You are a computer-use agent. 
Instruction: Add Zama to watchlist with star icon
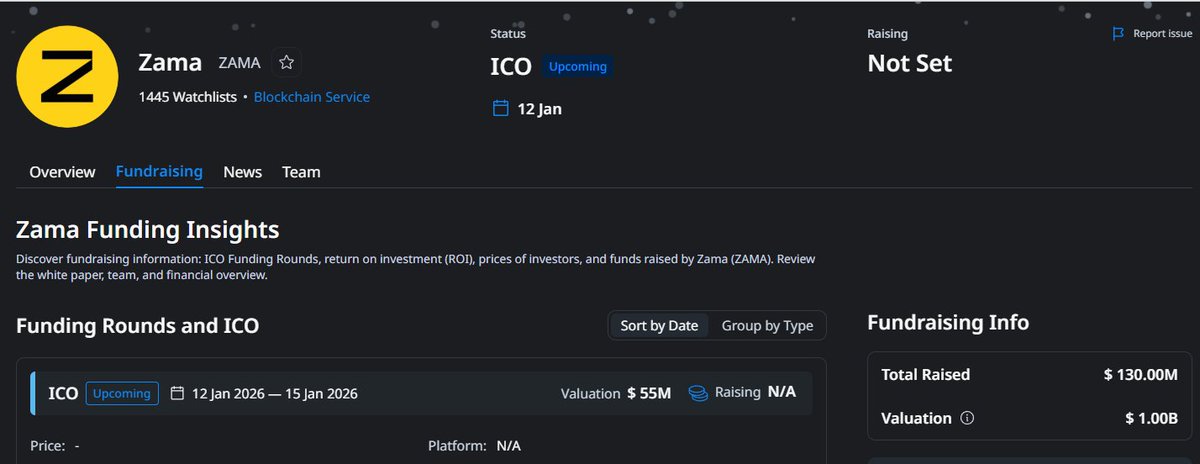(x=287, y=63)
